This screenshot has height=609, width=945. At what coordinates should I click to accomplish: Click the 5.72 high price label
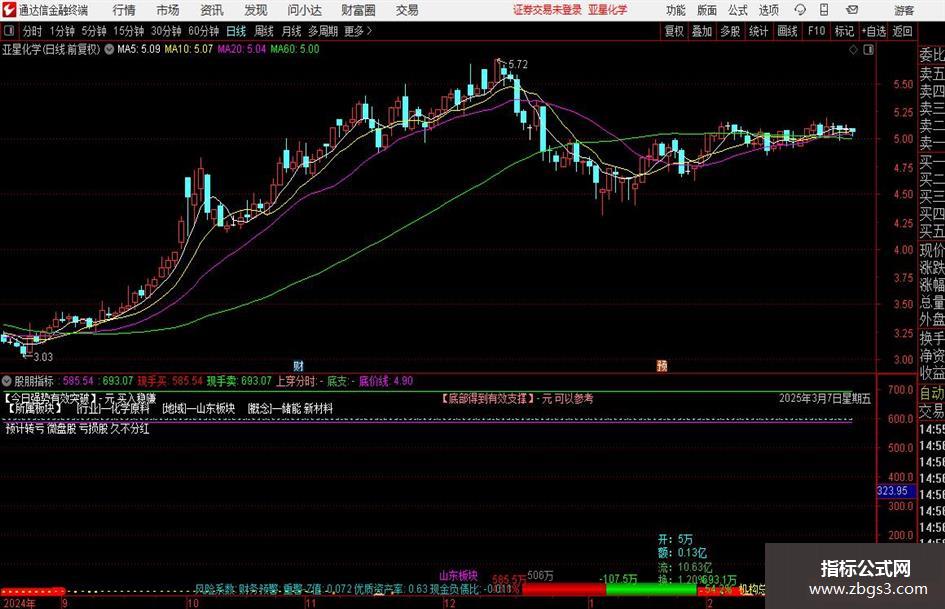[518, 65]
